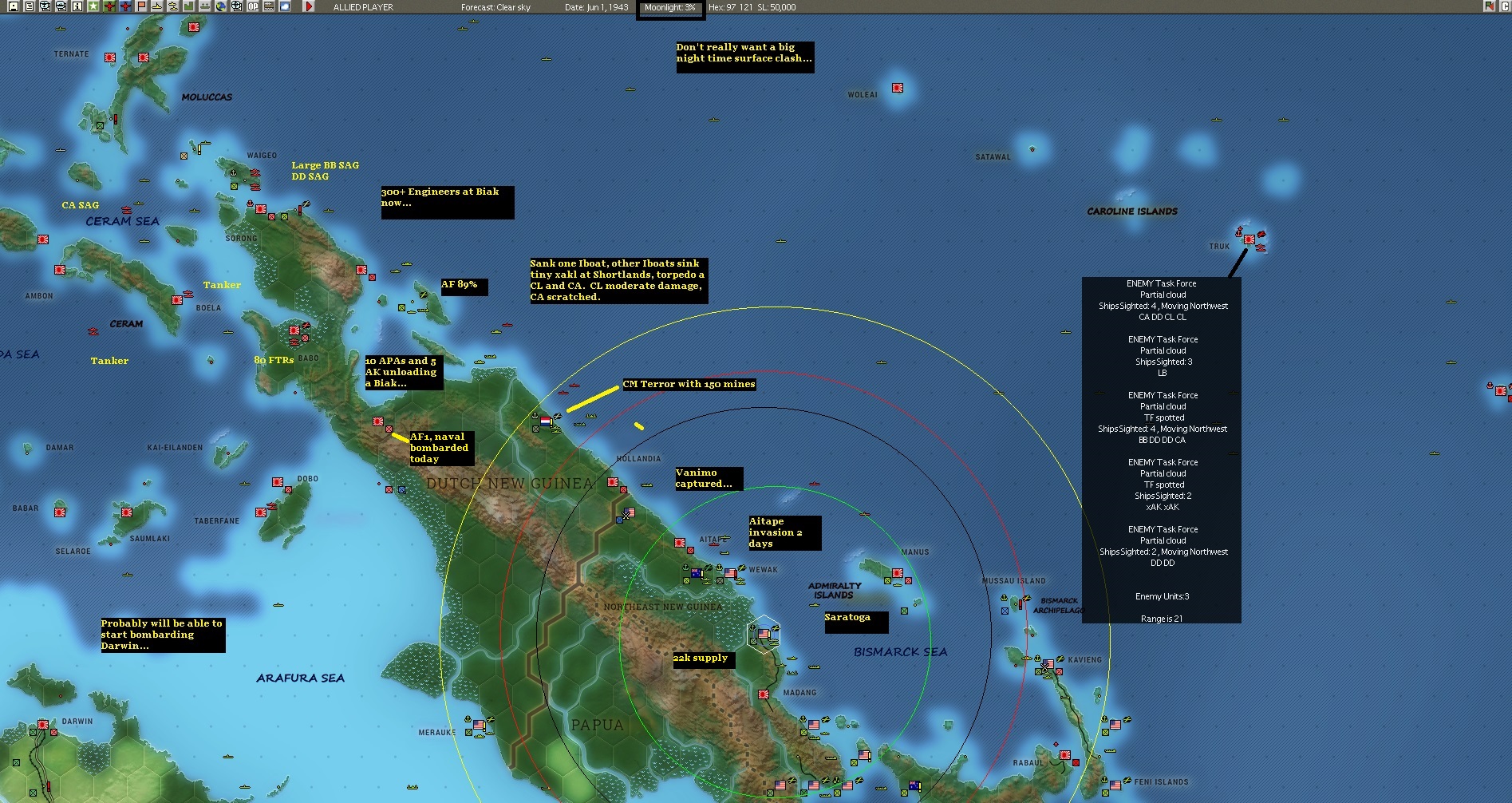Click the ALLIED PLAYER label

click(x=363, y=7)
